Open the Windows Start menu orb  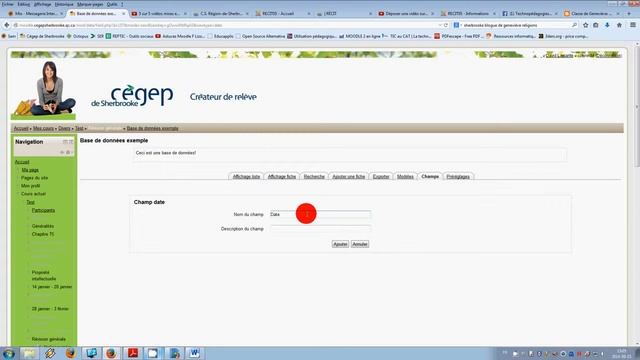click(x=9, y=353)
